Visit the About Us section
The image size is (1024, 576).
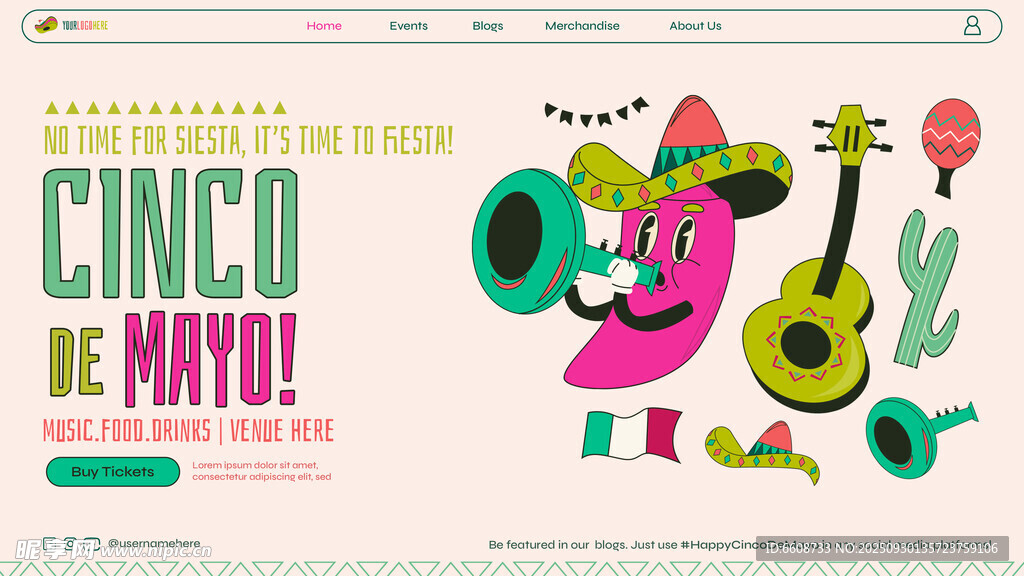[x=695, y=26]
